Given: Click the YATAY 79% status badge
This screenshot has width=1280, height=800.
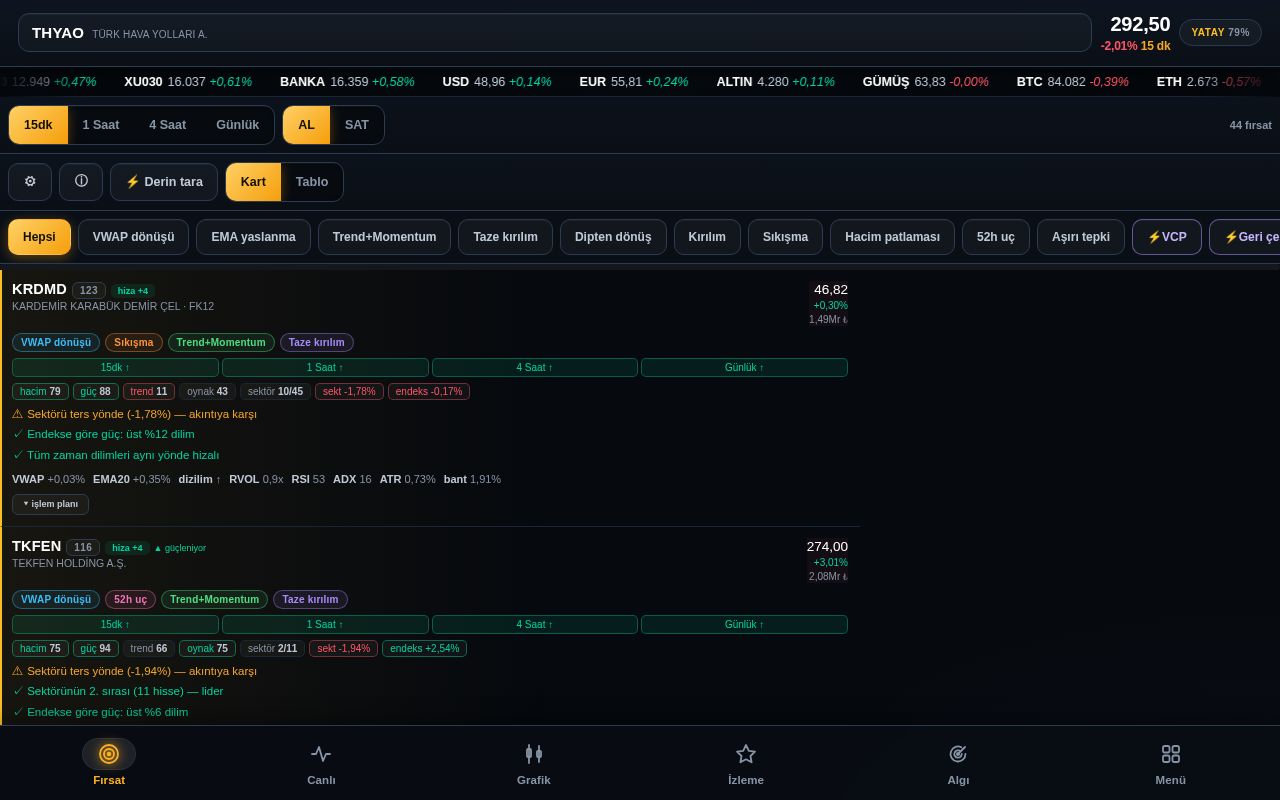Looking at the screenshot, I should point(1220,33).
